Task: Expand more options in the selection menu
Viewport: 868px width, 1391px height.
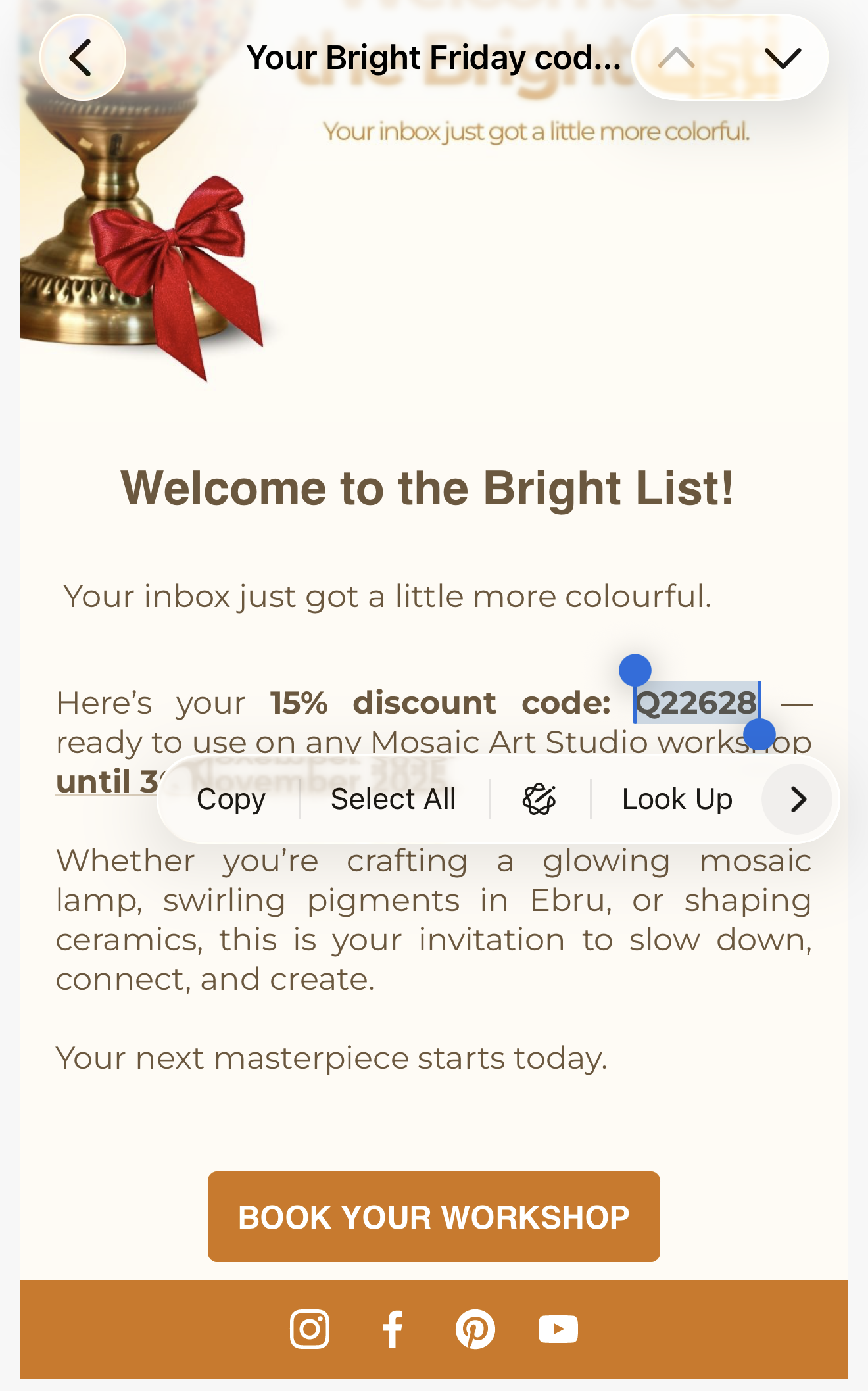Action: 798,799
